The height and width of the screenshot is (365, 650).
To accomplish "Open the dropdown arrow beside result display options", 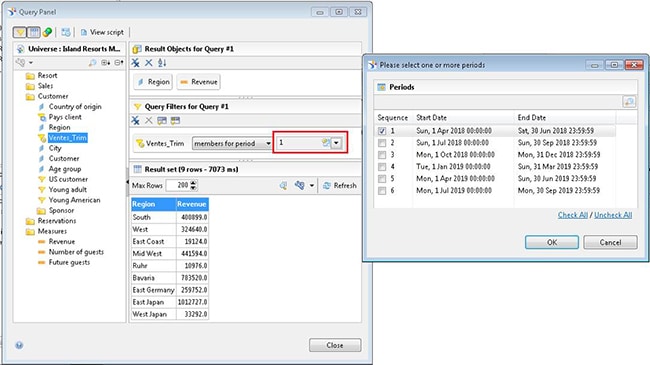I will coord(311,185).
